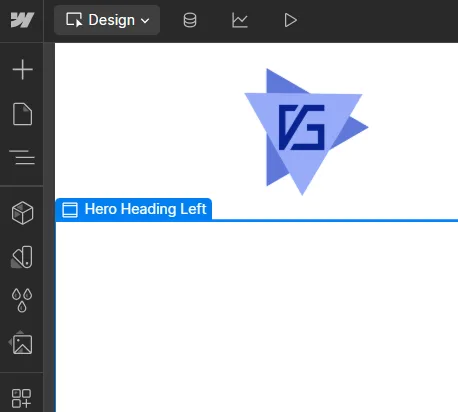The height and width of the screenshot is (412, 458).
Task: Start Preview with the play icon
Action: click(x=290, y=20)
